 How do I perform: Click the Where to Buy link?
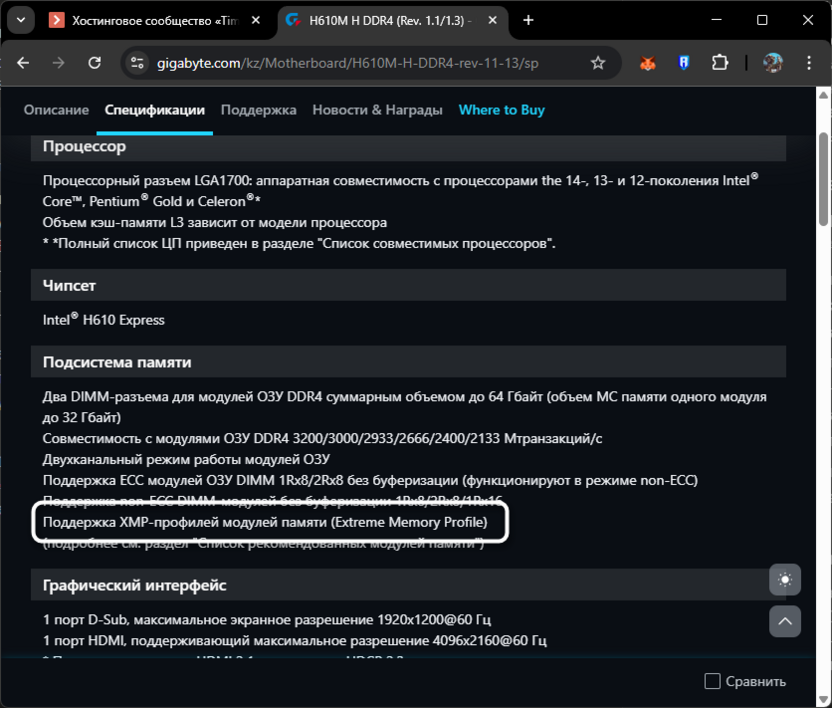coord(501,110)
